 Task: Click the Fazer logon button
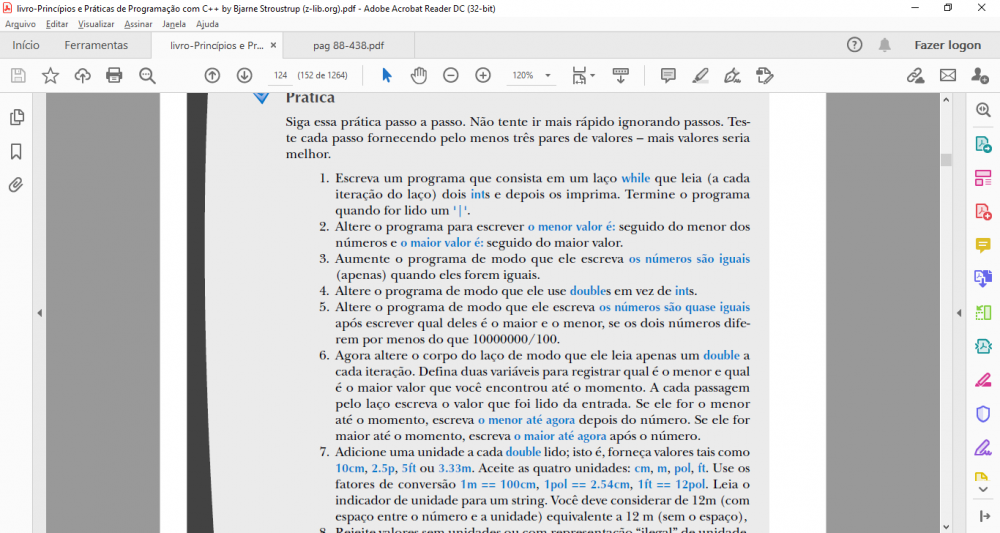[x=947, y=45]
